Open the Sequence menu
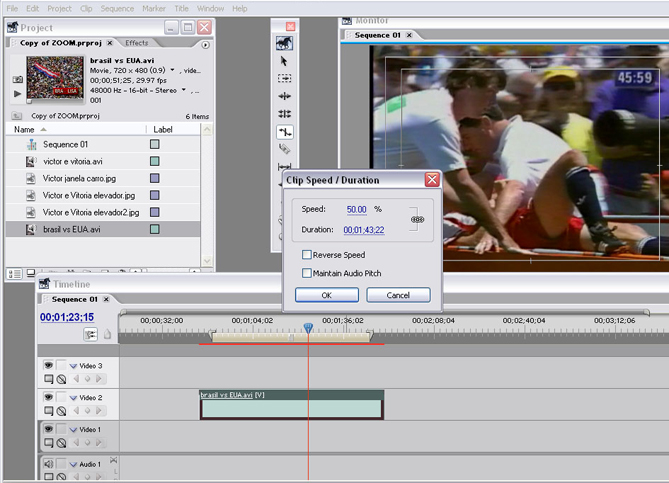The image size is (669, 483). (117, 8)
